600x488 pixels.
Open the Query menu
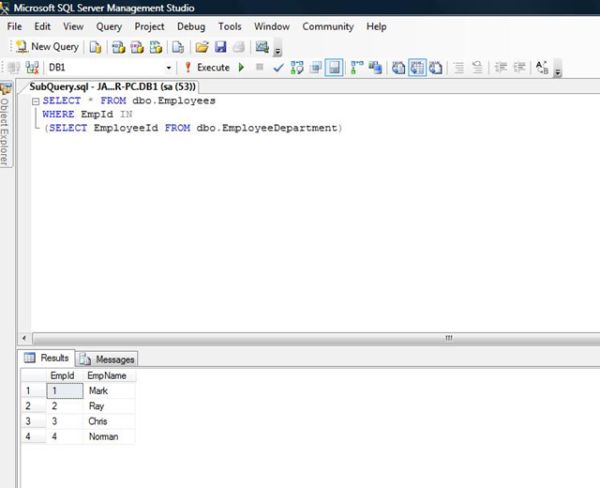pos(109,26)
